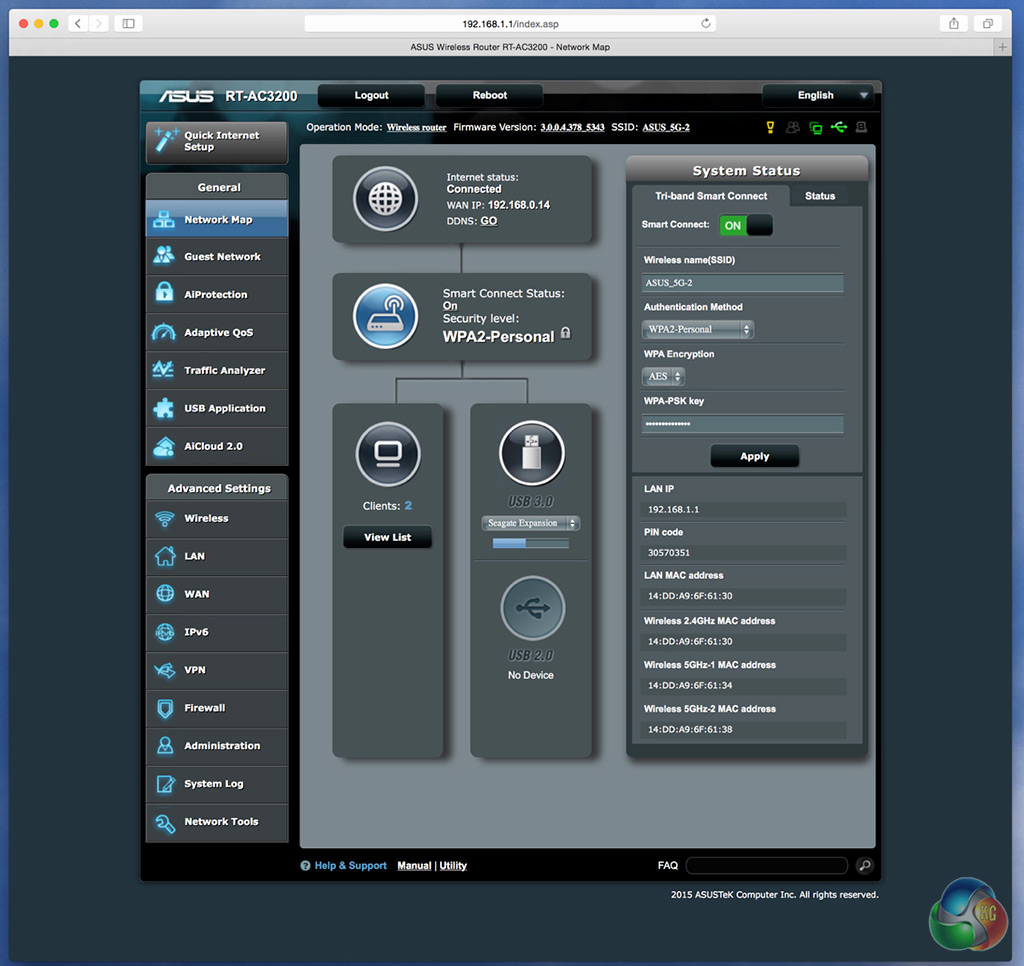Screen dimensions: 1024x966
Task: Open Traffic Analyzer
Action: coord(217,370)
